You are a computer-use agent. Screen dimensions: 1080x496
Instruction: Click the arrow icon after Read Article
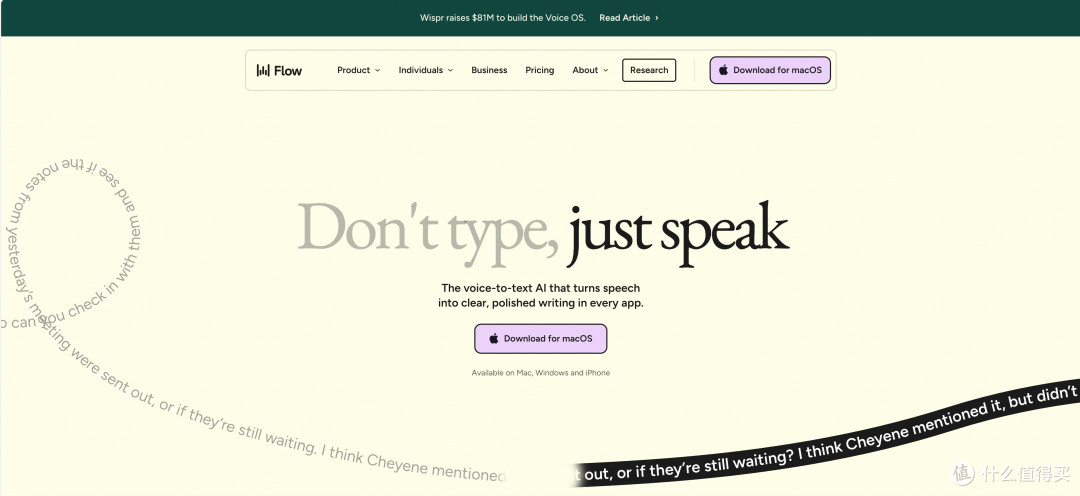(656, 18)
